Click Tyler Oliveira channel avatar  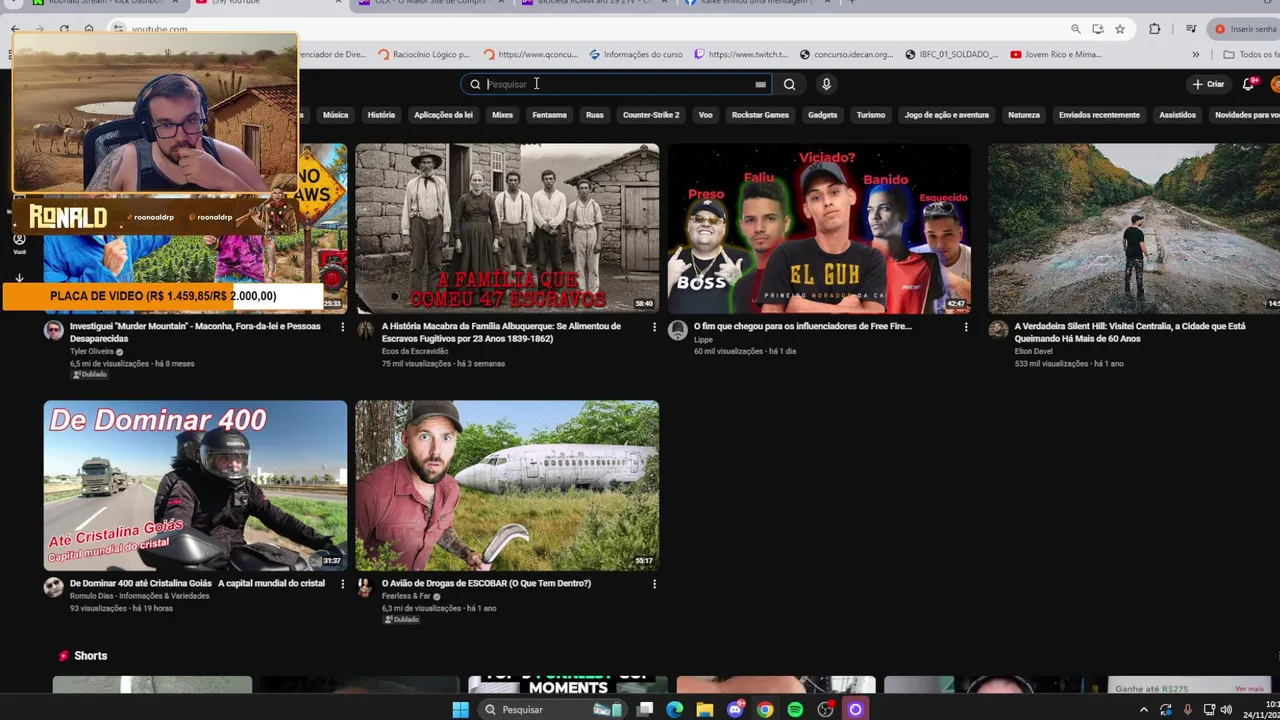[54, 330]
